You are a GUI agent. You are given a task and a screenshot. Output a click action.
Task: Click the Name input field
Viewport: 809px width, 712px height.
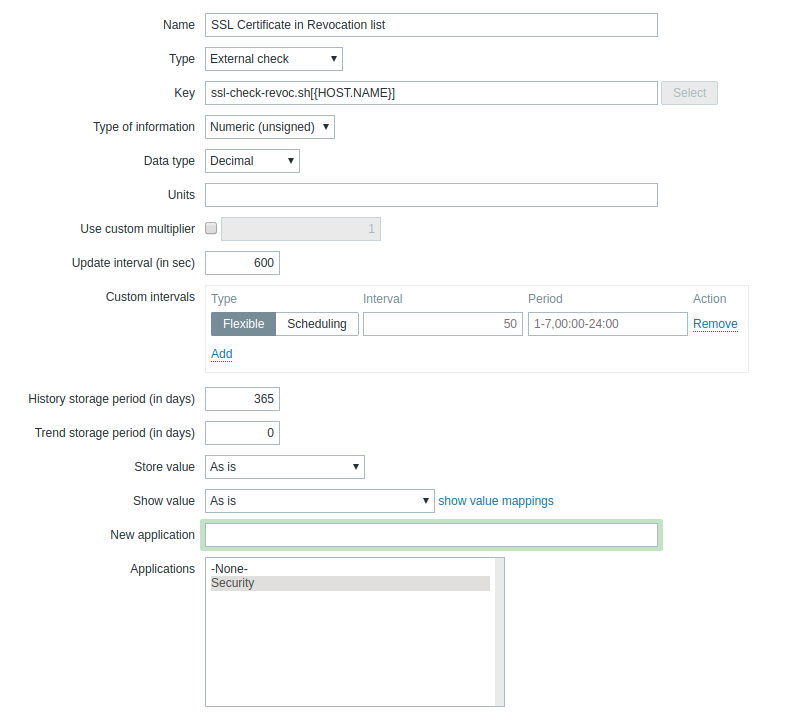point(431,25)
